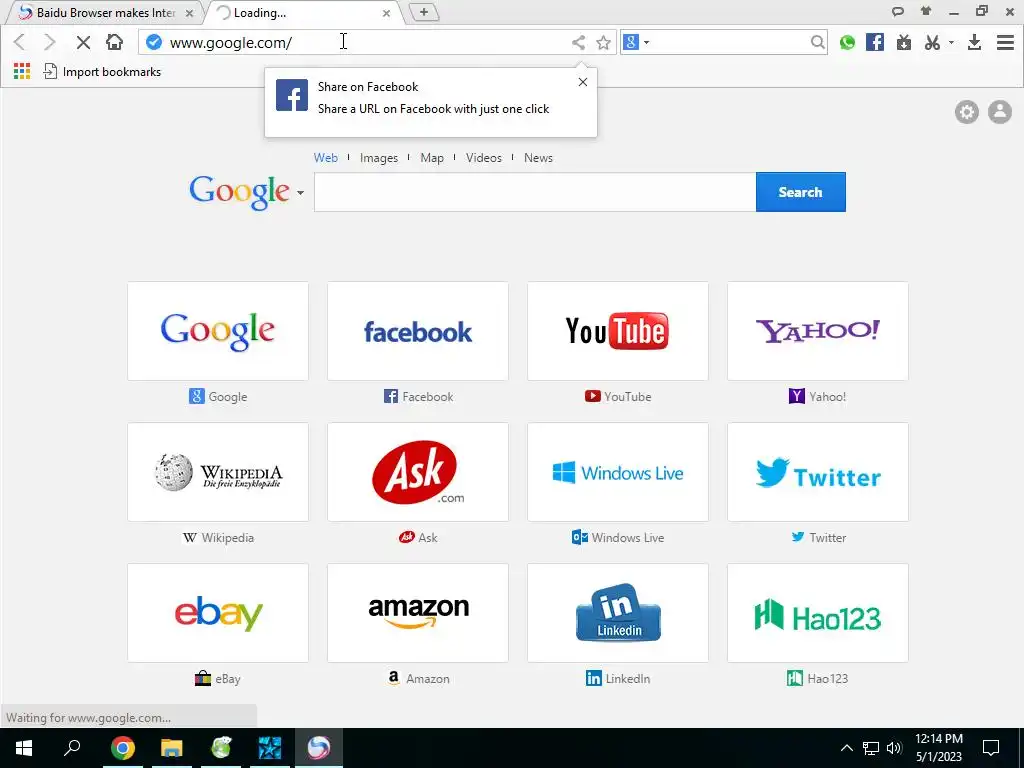Open the feedback speech bubble icon
Screen dimensions: 1024x768
tap(898, 11)
